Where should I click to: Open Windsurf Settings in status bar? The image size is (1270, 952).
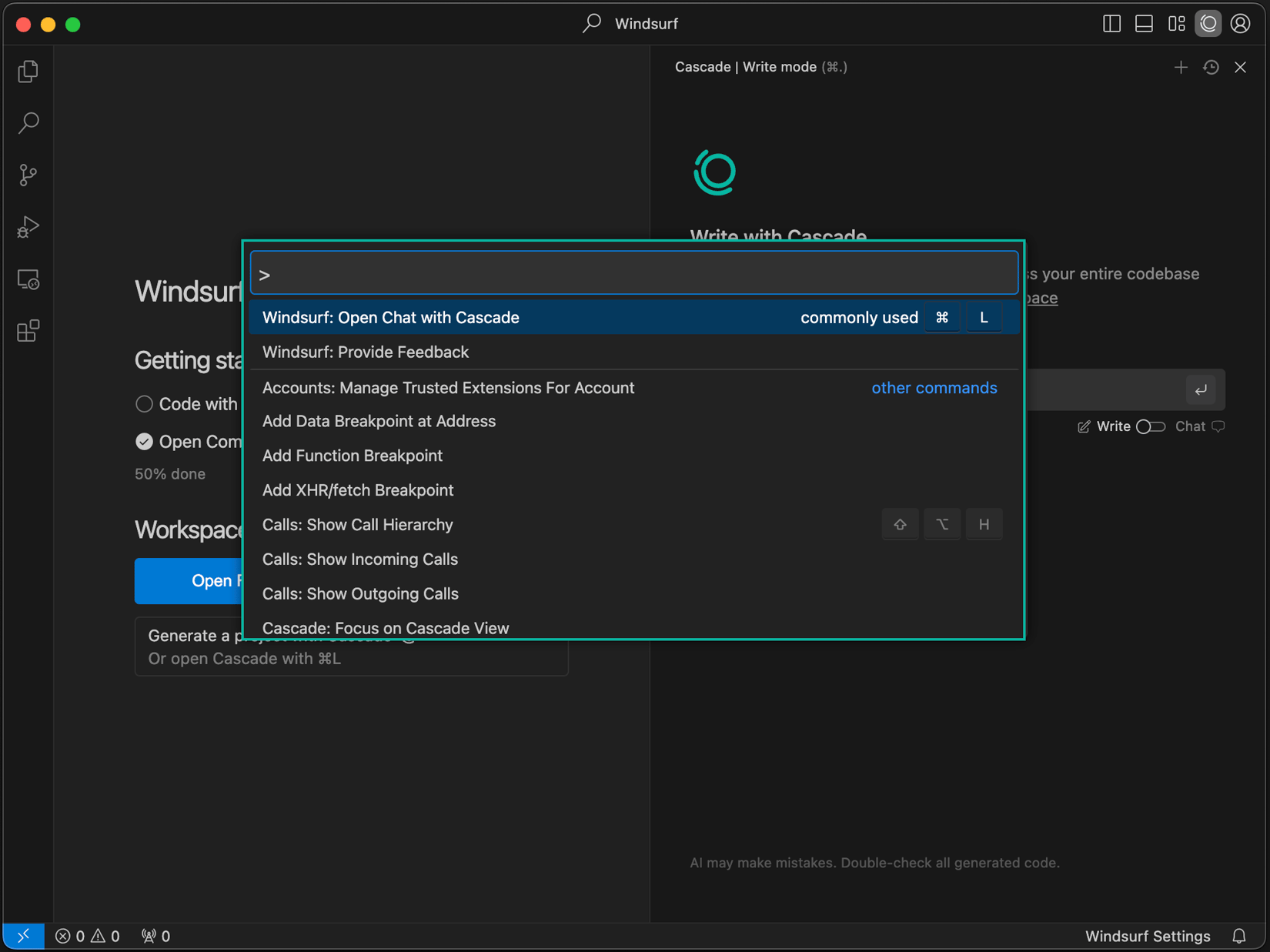(1148, 936)
